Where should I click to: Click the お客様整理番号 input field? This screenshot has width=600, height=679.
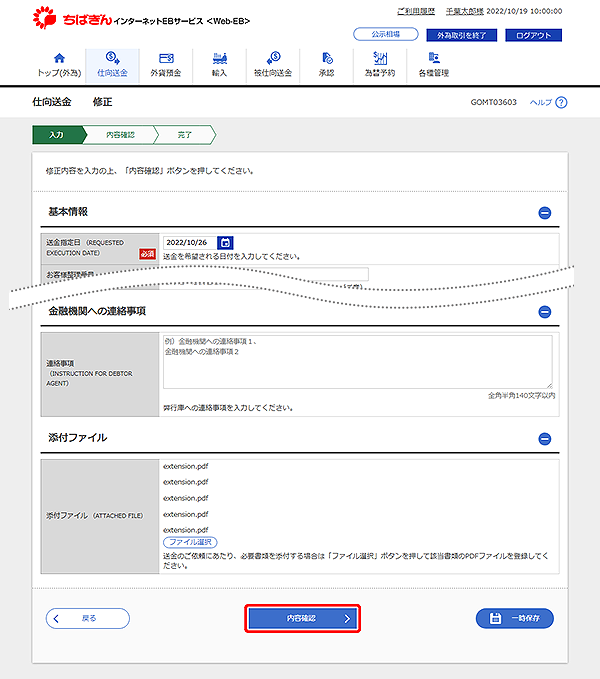pos(266,274)
